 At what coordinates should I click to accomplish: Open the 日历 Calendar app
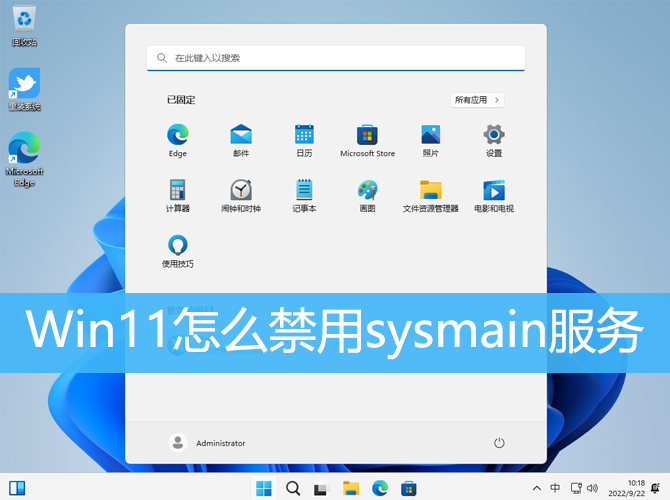tap(304, 135)
